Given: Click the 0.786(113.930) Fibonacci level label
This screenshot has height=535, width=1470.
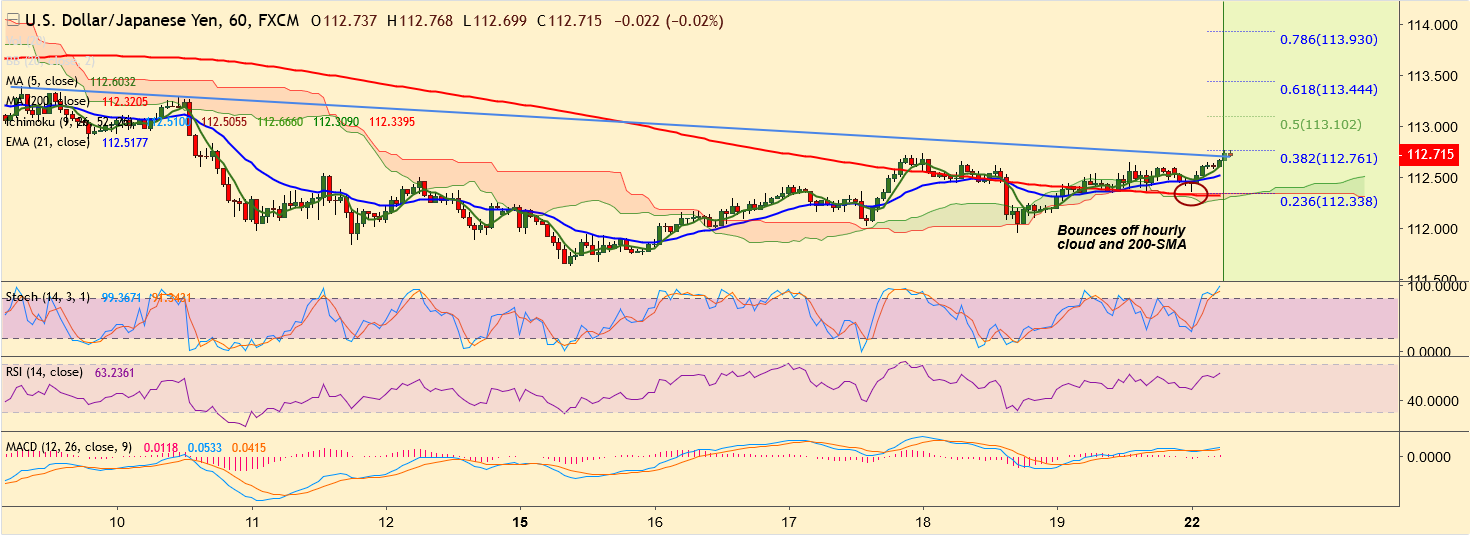Looking at the screenshot, I should (1329, 40).
